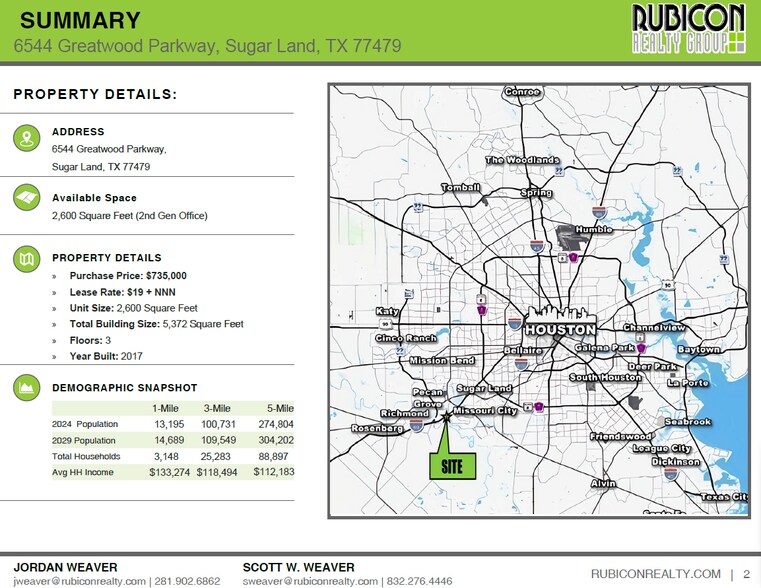Select the Sugar Land map label
The width and height of the screenshot is (761, 588).
484,388
